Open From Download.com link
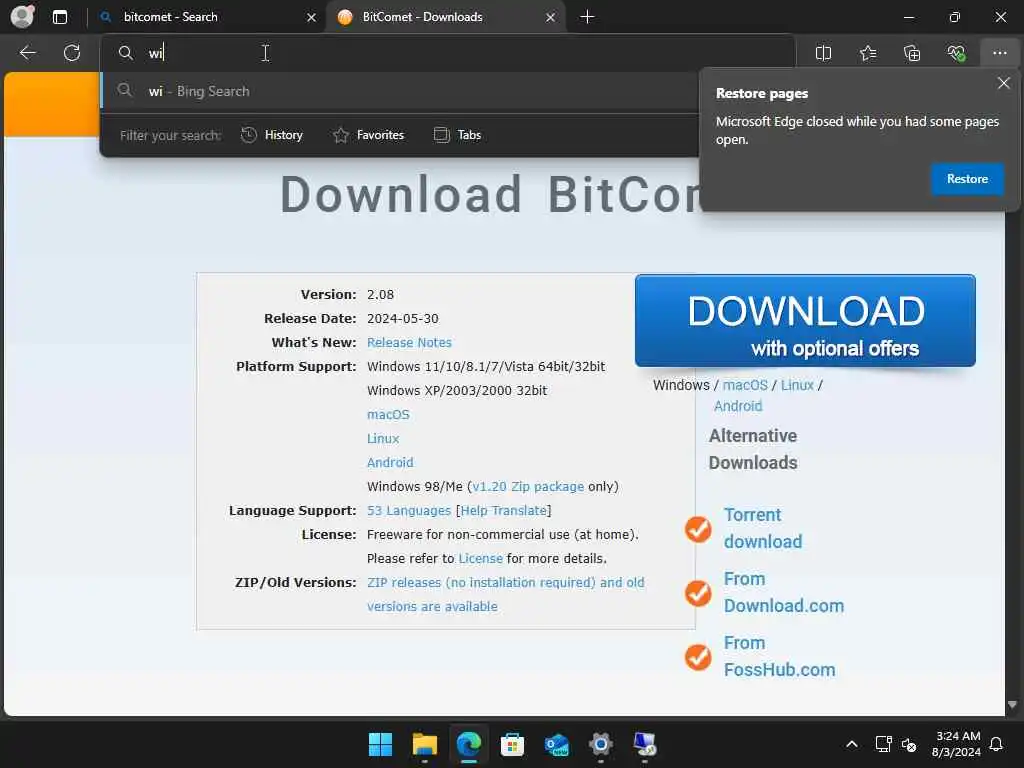 [784, 592]
